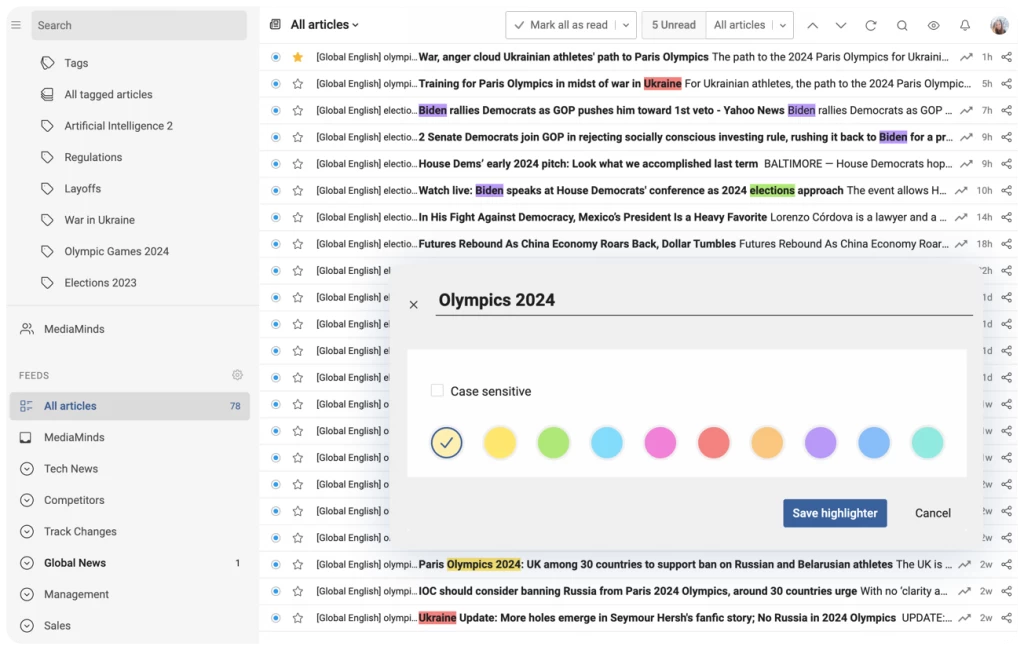Open the Mark all as read dropdown arrow
The image size is (1024, 650).
click(x=626, y=25)
